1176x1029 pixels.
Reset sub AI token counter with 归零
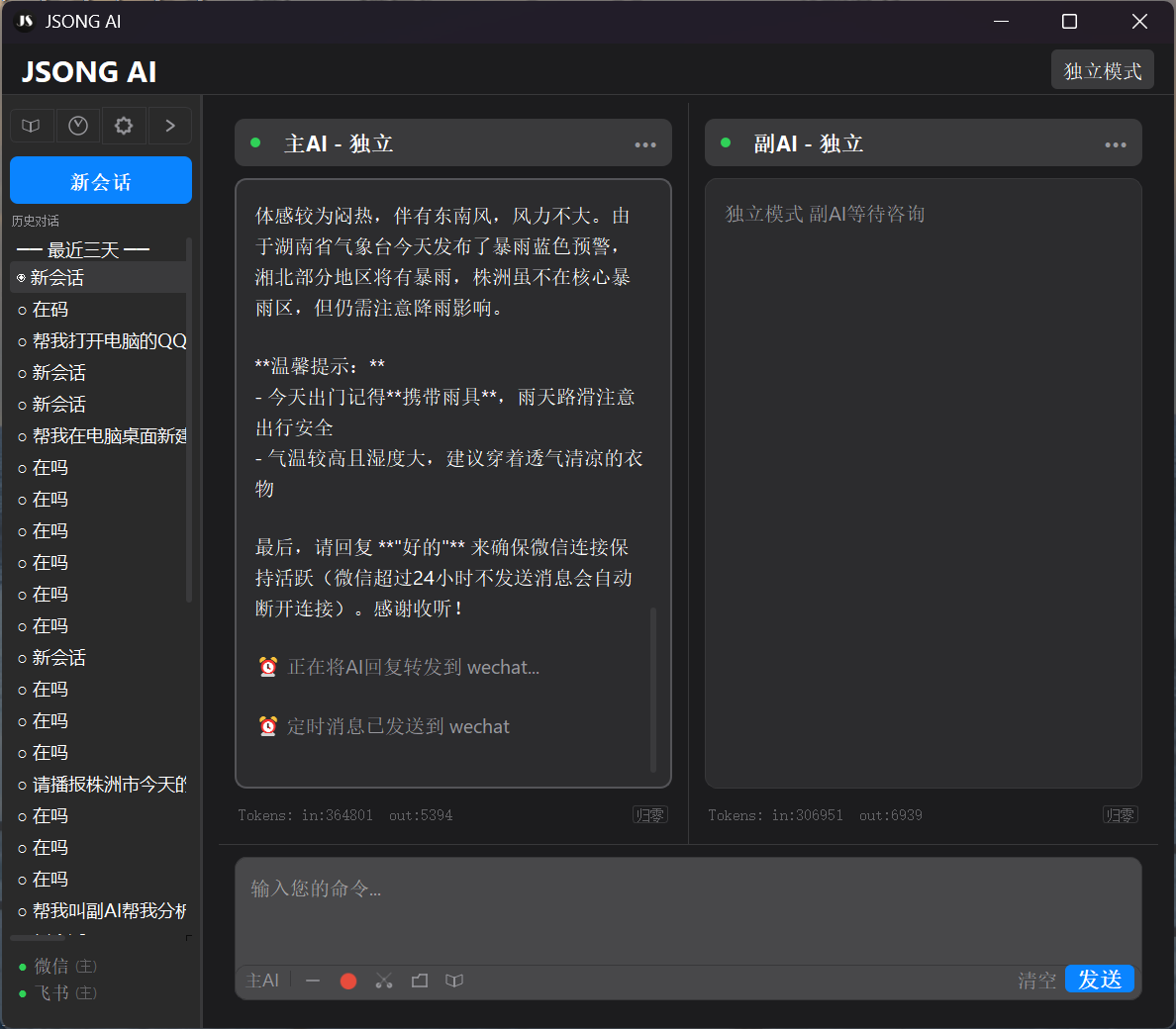(1120, 814)
